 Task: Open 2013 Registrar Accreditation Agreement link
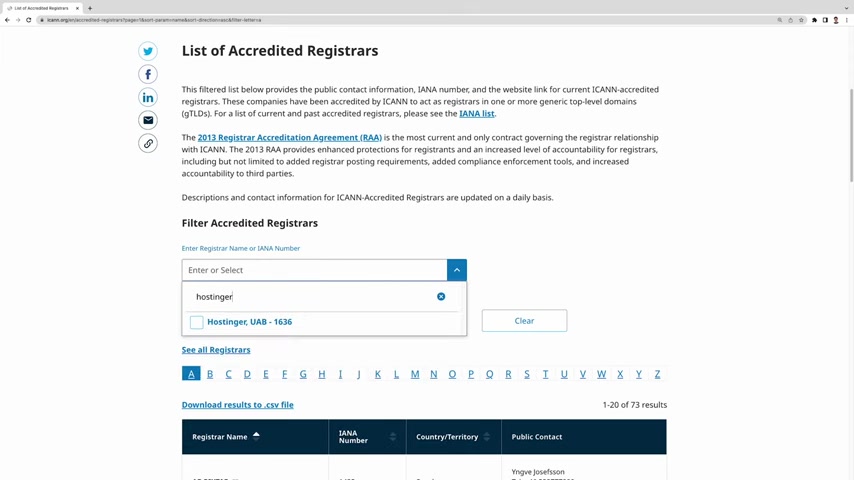290,137
